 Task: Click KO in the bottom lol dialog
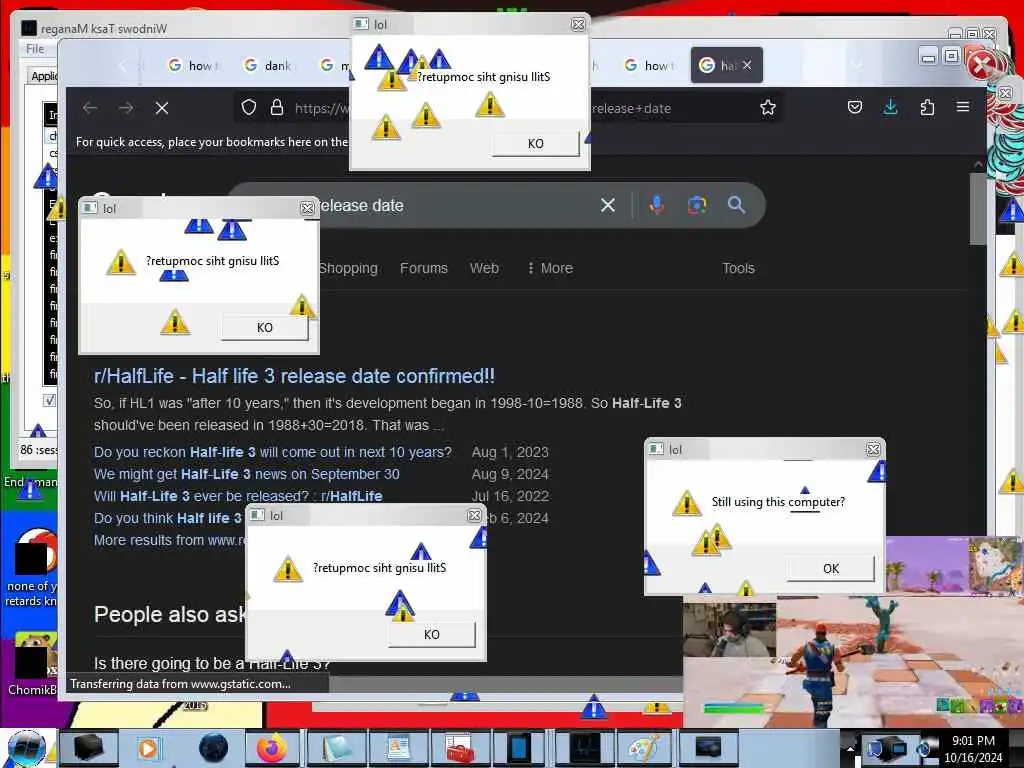[x=432, y=634]
